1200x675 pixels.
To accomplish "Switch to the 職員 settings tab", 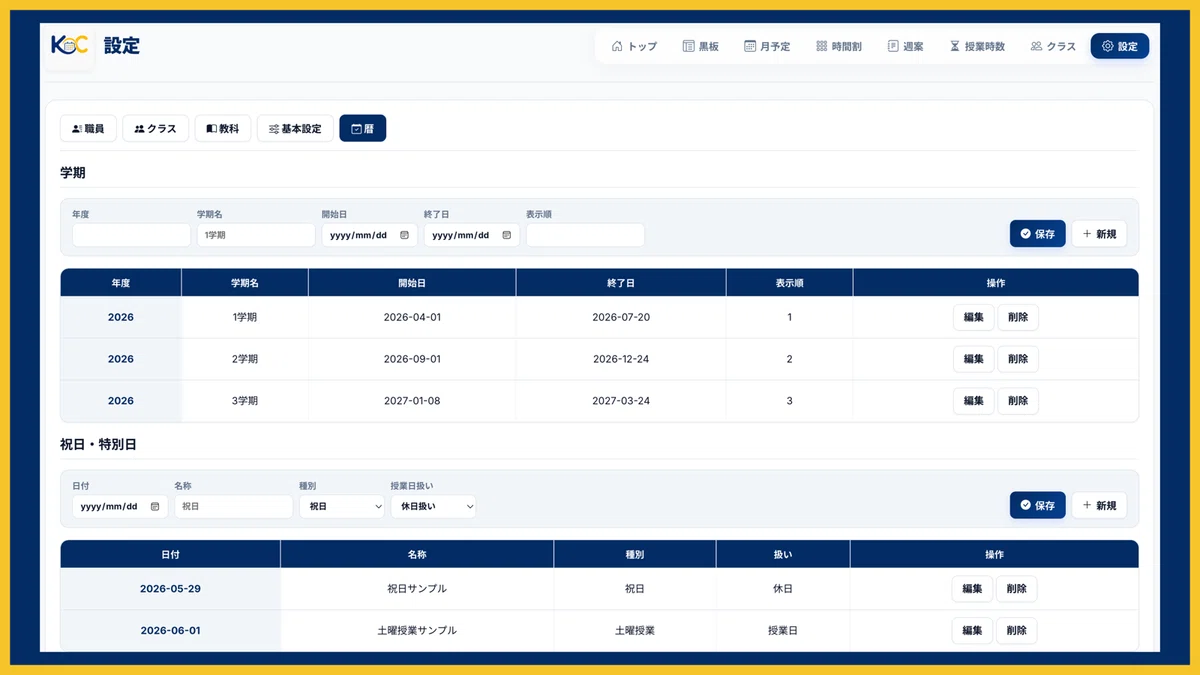I will 88,129.
